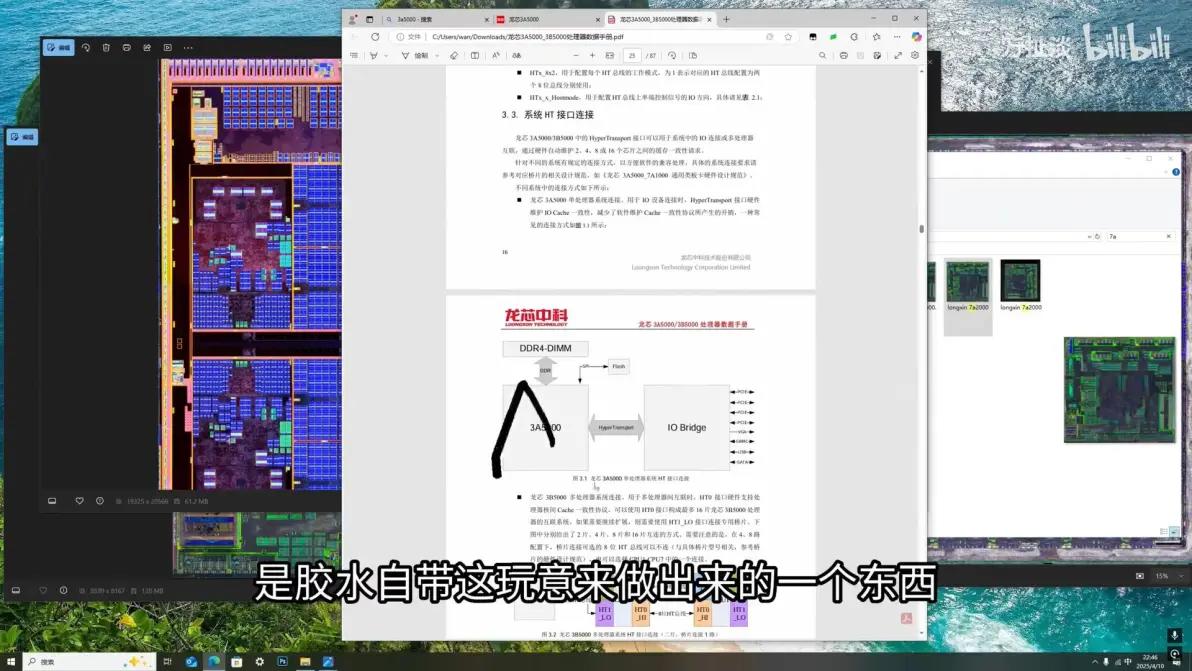Refresh the Edge PDF page
This screenshot has width=1192, height=671.
(x=375, y=36)
